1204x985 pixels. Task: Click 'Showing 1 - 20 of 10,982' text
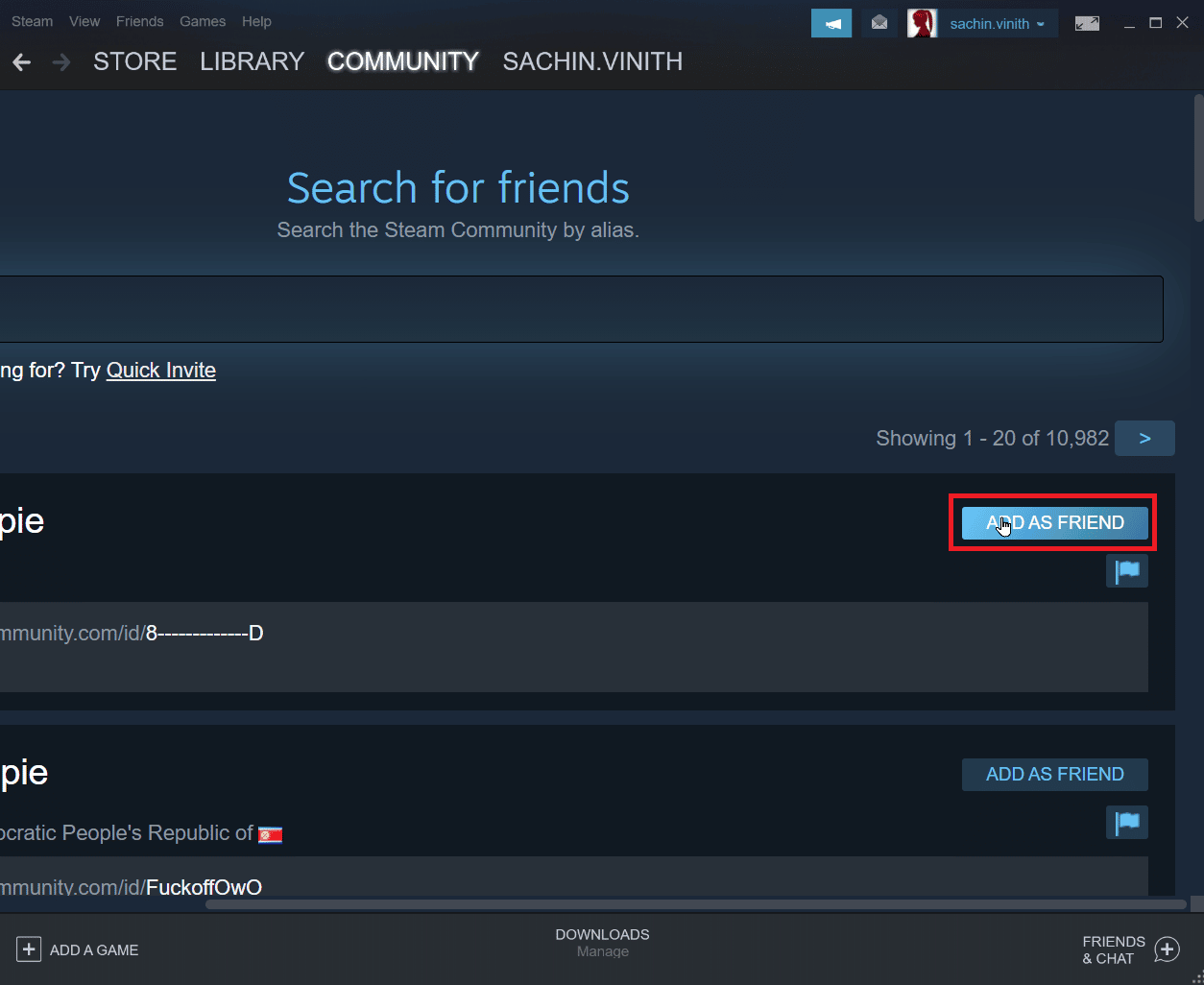(x=993, y=439)
